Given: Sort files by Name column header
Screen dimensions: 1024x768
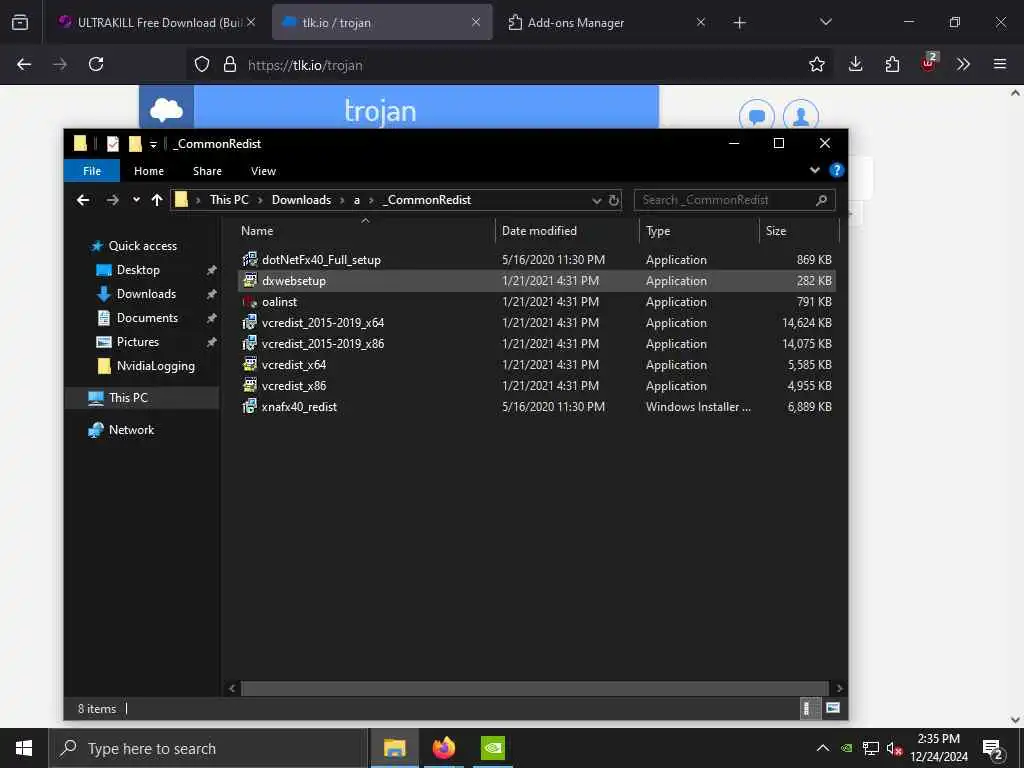Looking at the screenshot, I should tap(366, 231).
